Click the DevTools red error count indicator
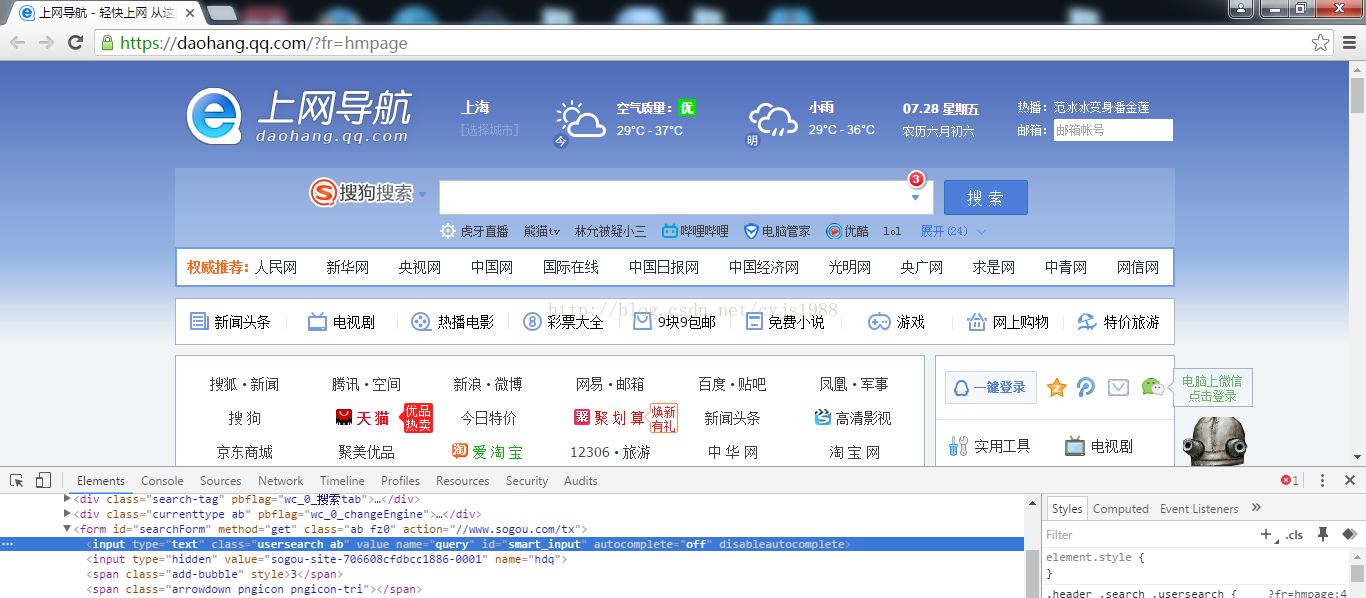 [1290, 481]
